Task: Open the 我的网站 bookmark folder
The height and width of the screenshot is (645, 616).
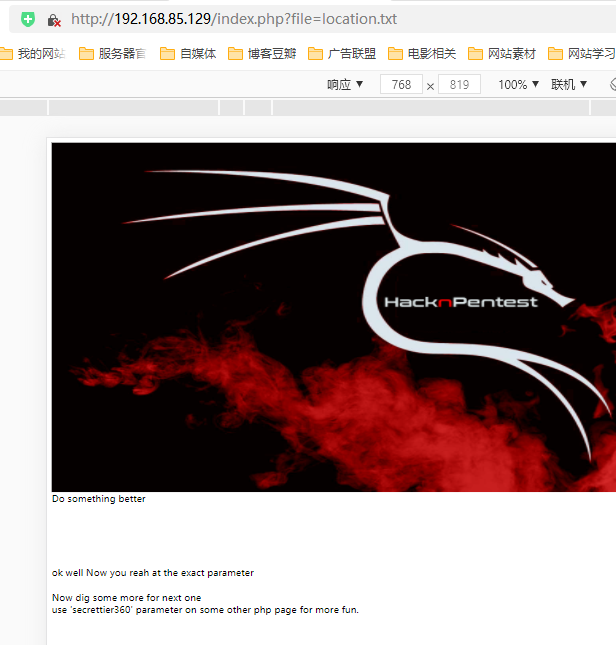Action: click(32, 53)
